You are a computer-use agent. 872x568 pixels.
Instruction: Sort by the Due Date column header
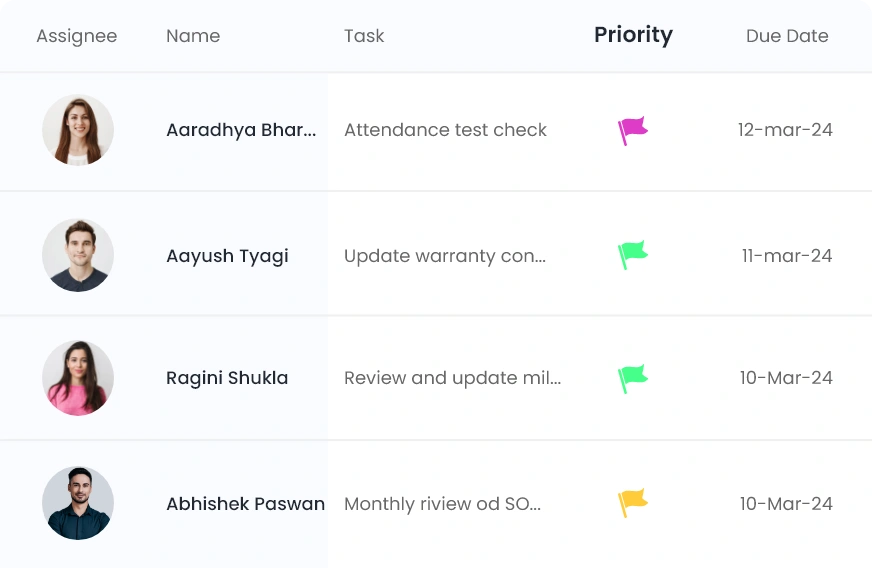tap(787, 36)
